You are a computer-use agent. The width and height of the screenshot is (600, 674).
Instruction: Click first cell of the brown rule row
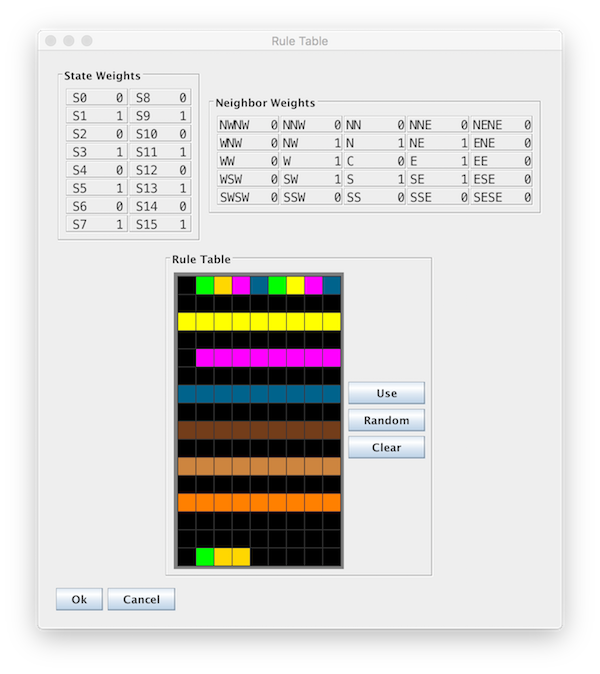(187, 430)
